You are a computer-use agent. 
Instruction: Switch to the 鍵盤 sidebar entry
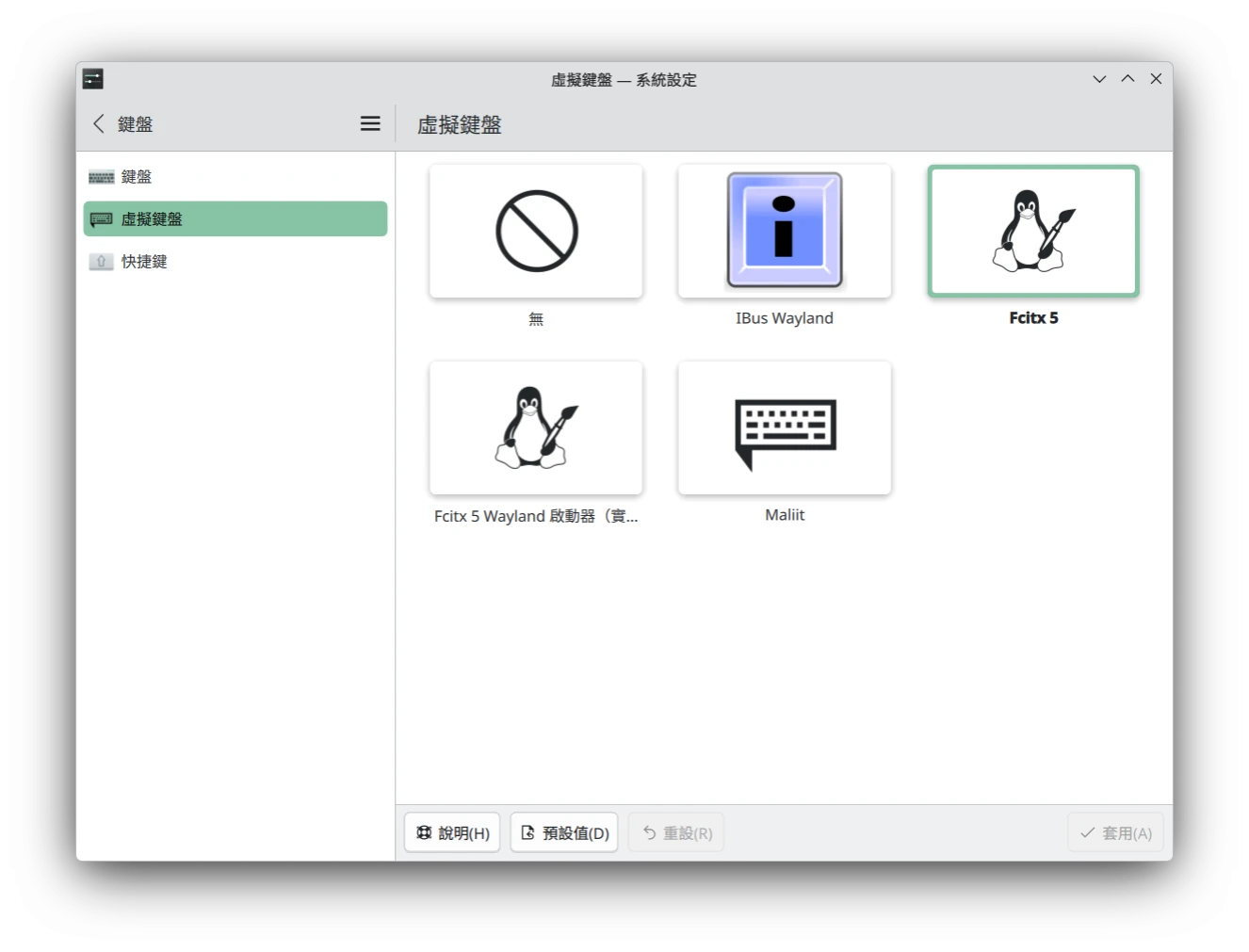tap(135, 176)
